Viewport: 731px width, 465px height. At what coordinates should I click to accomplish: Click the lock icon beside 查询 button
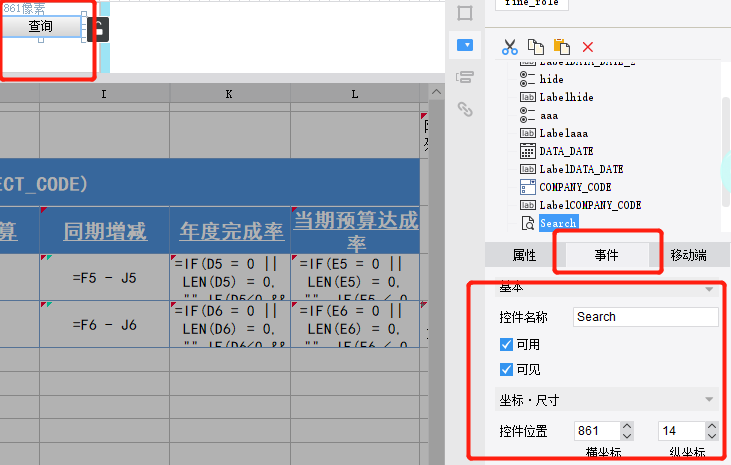coord(98,30)
